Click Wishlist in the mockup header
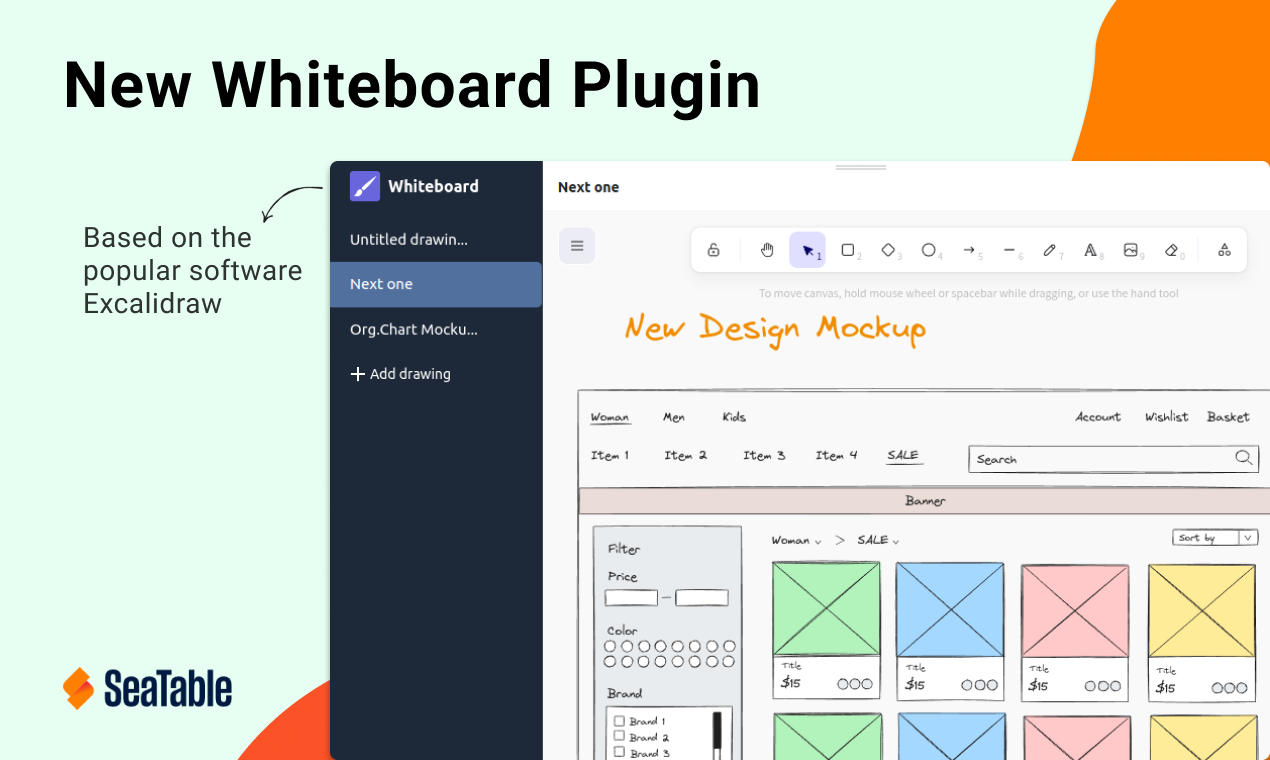This screenshot has height=760, width=1270. pos(1167,417)
